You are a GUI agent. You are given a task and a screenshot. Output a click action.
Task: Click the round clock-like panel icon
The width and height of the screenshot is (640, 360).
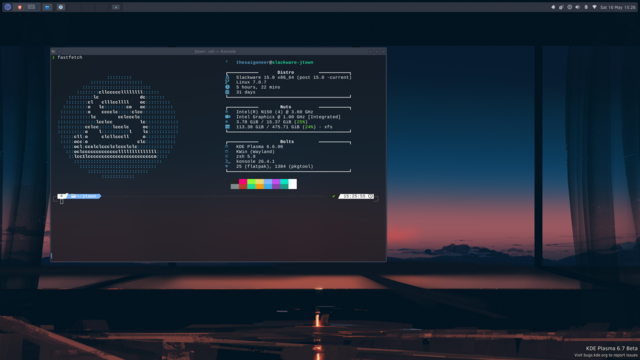pos(60,7)
